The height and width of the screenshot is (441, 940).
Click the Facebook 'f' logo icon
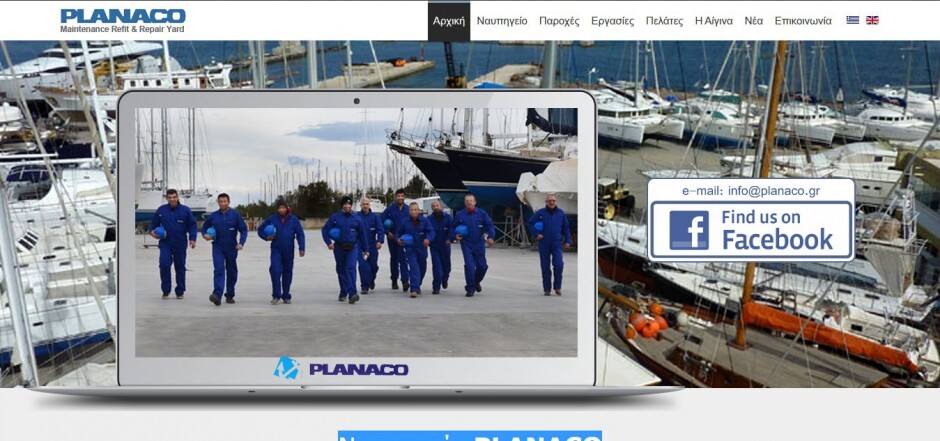pyautogui.click(x=689, y=230)
